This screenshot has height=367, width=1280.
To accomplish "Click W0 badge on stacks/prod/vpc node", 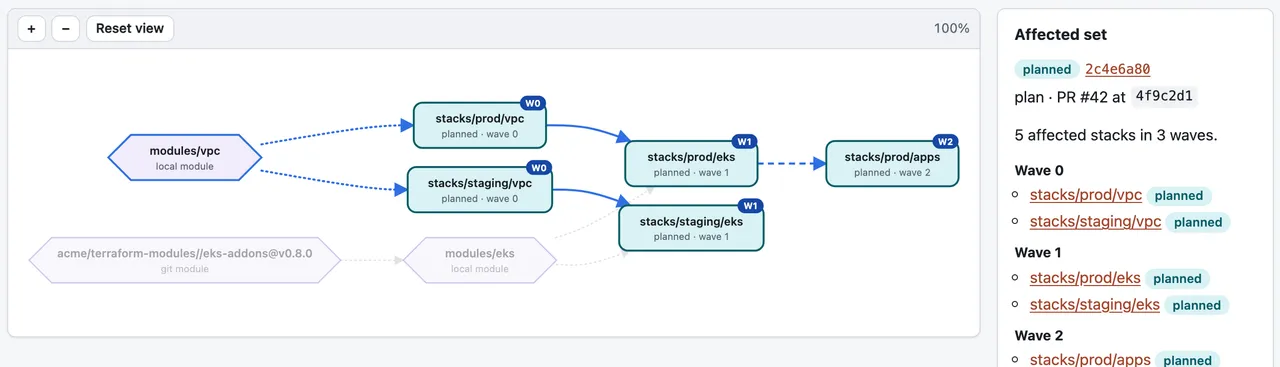I will [534, 103].
